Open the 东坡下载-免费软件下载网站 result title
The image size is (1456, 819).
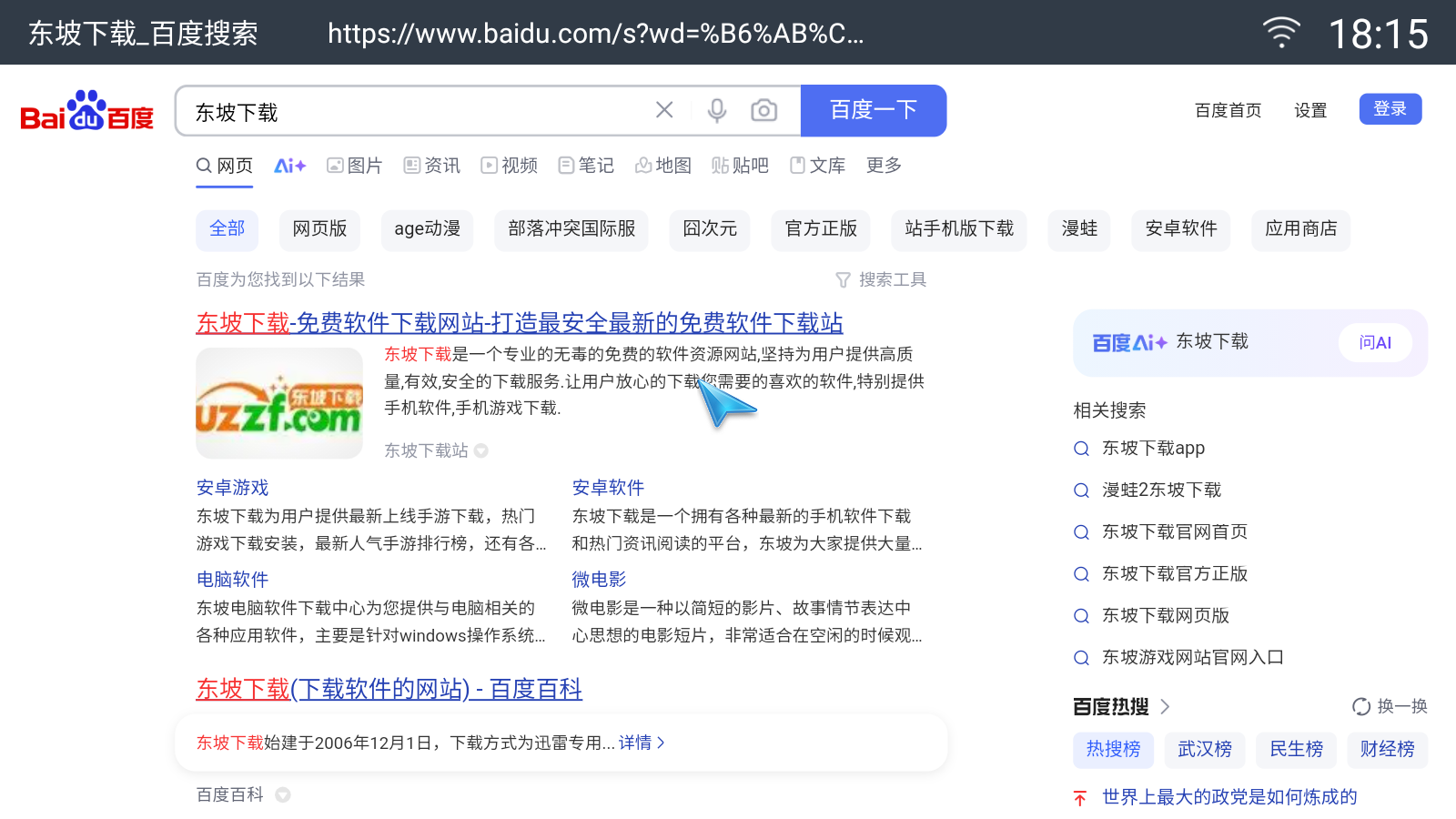point(520,323)
